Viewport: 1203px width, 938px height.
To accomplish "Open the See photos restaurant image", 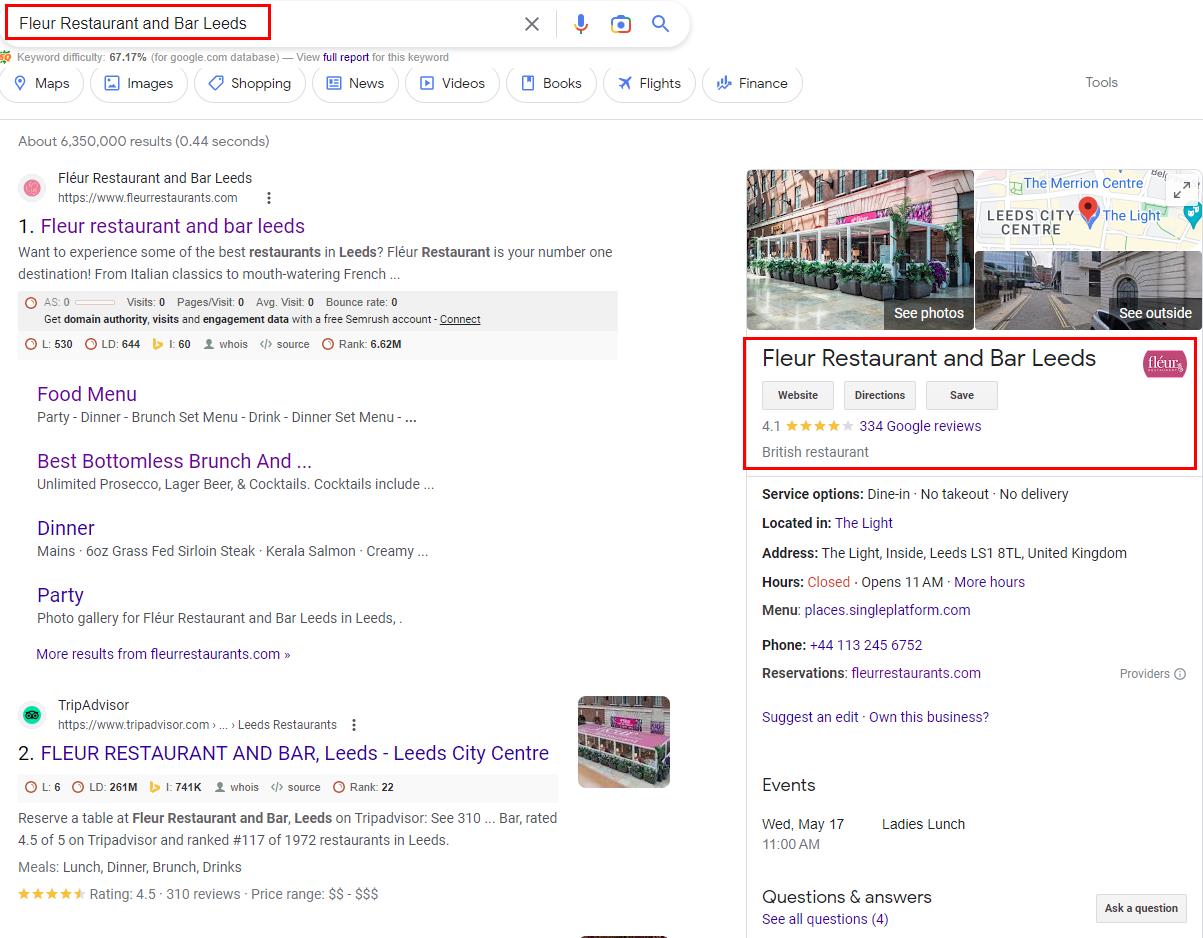I will (x=860, y=250).
